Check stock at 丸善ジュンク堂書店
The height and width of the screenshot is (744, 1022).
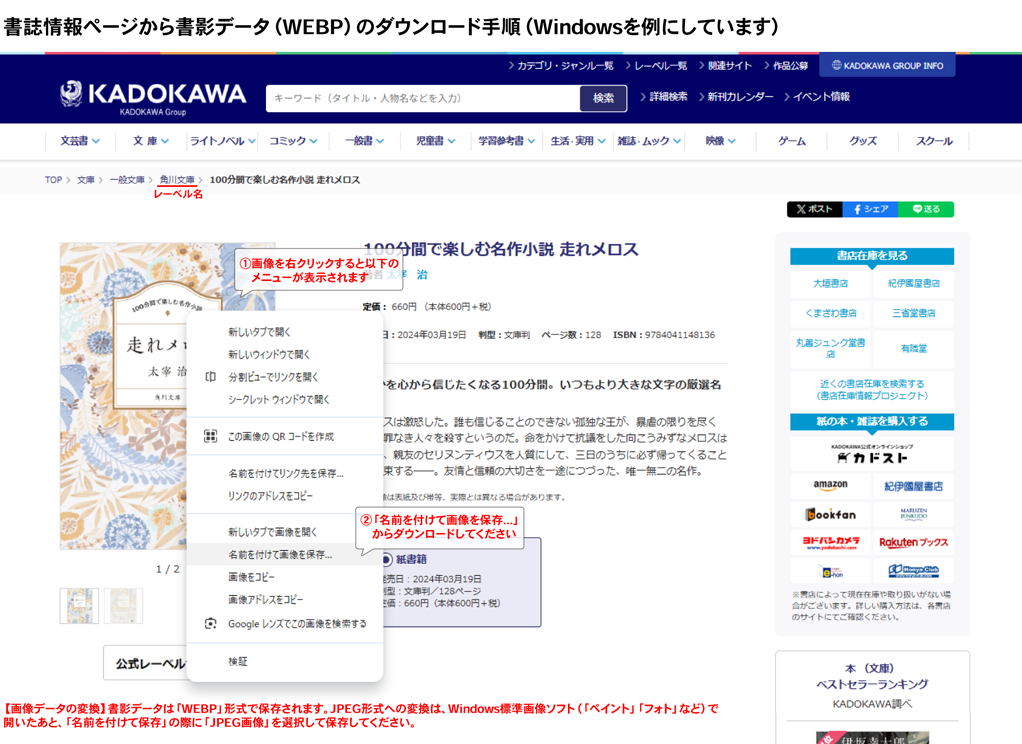830,348
